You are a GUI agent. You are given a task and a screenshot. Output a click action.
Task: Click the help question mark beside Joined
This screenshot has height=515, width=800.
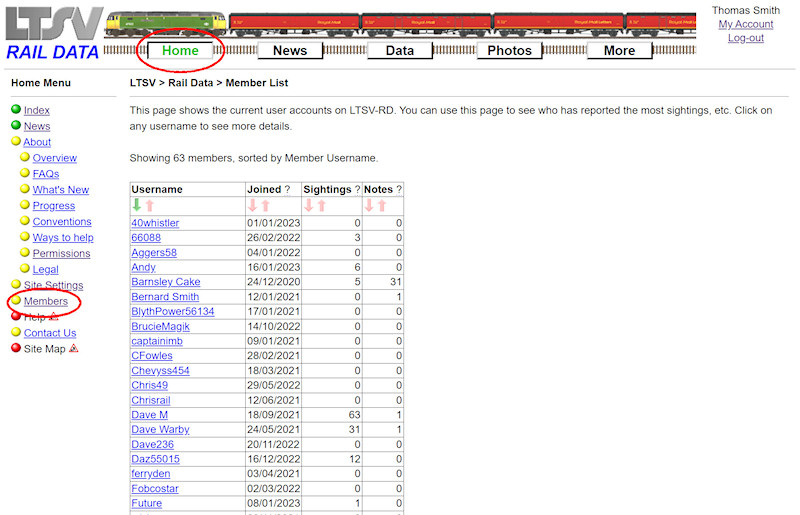point(288,189)
